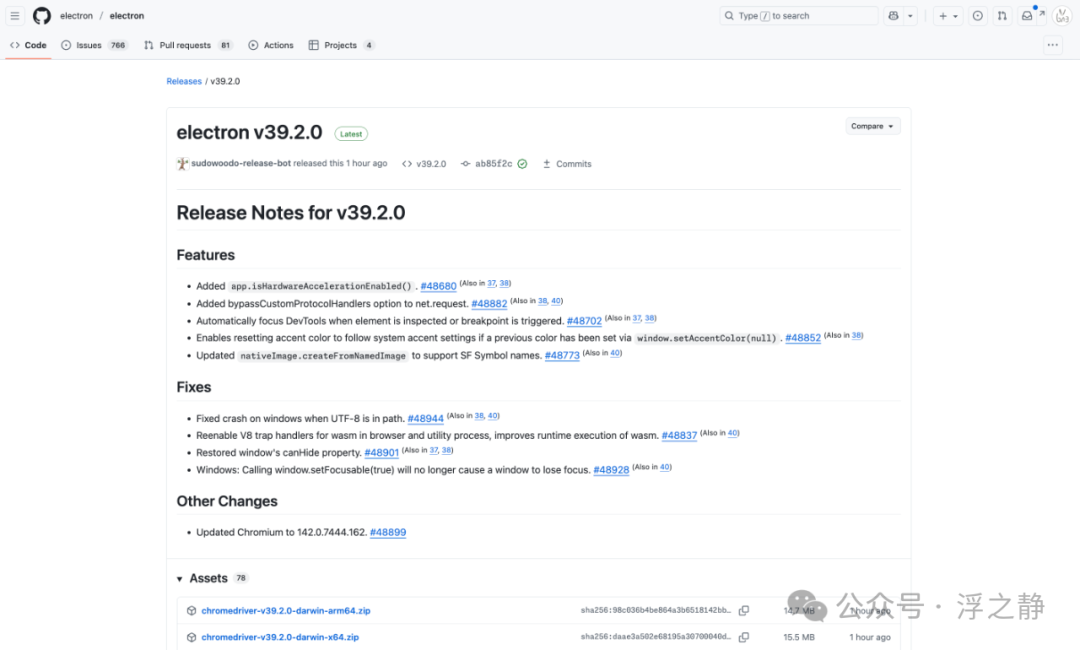Open your issues icon in header

coord(977,15)
